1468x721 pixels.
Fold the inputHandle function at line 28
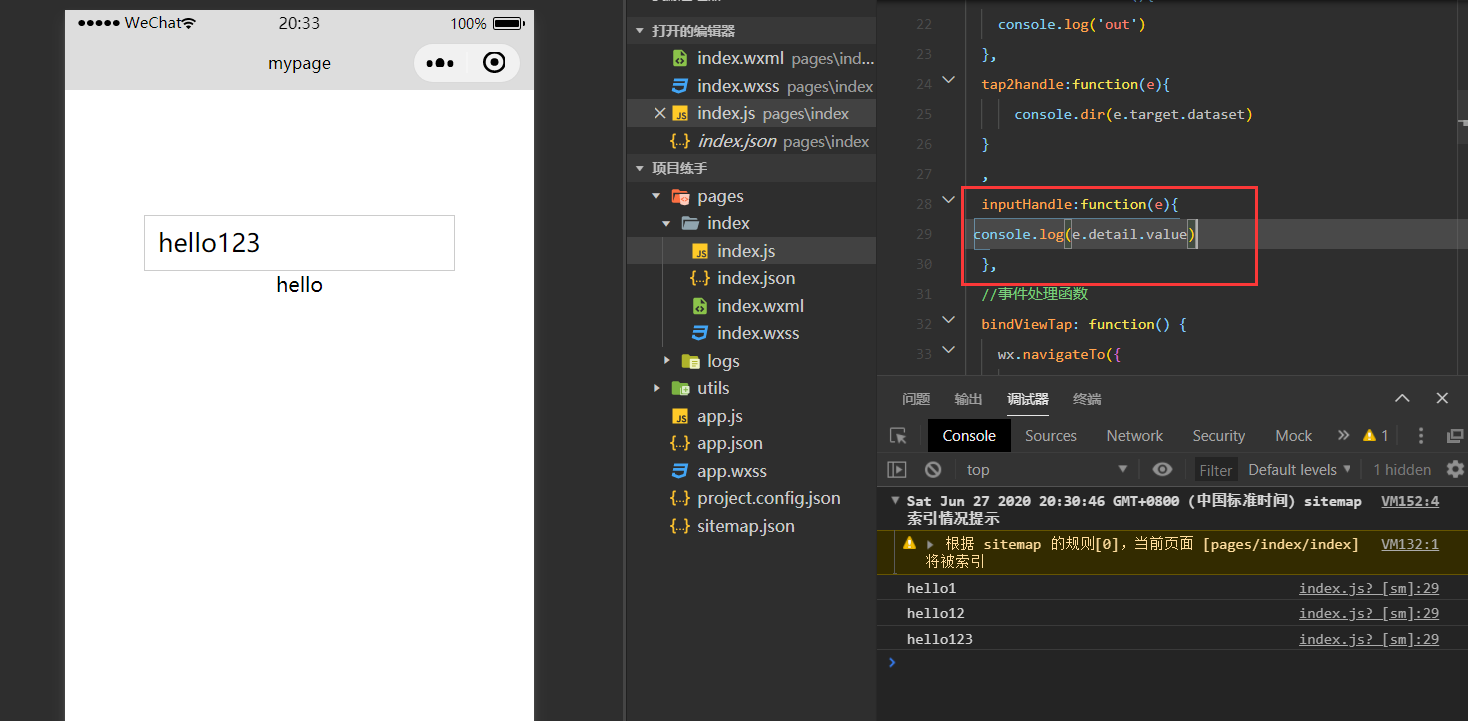click(948, 200)
